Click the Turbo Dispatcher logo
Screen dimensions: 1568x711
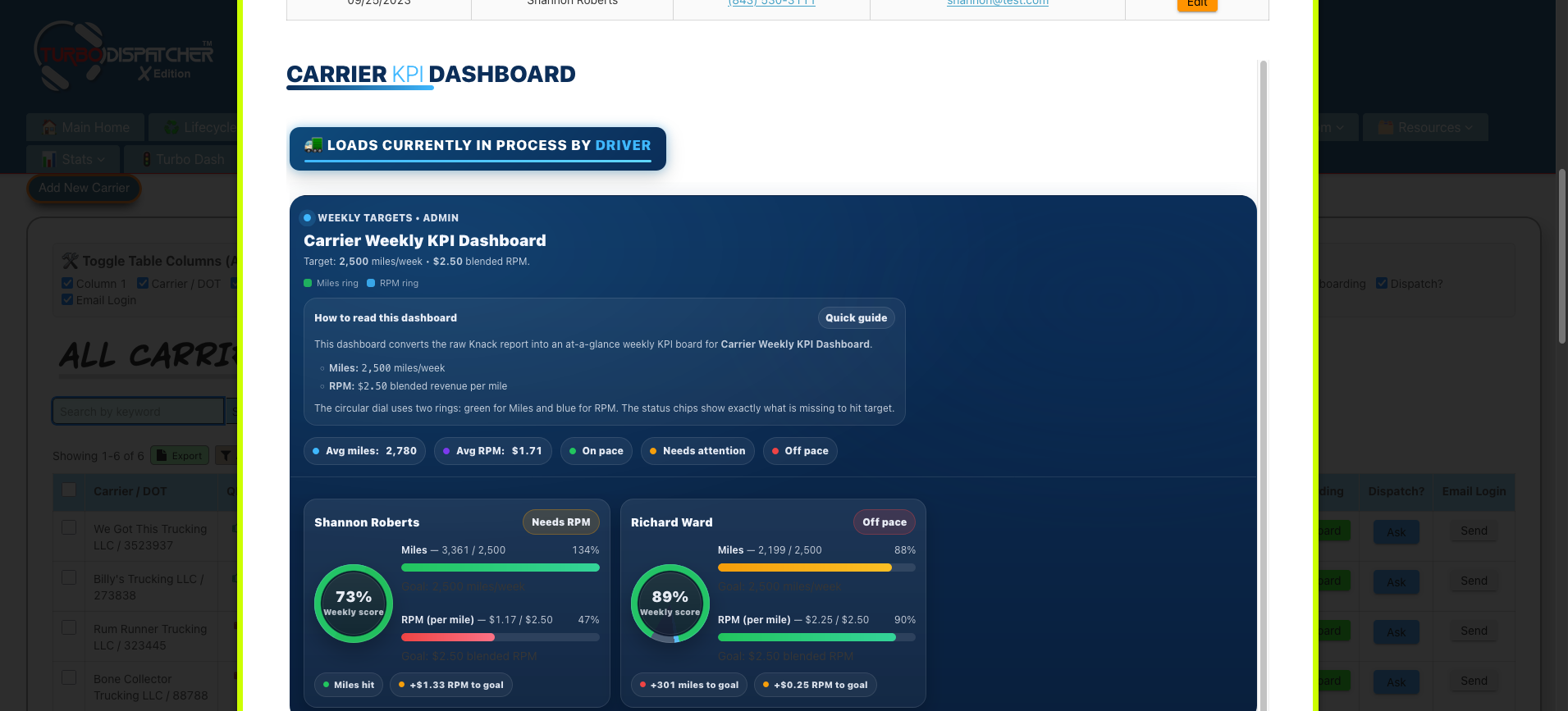pyautogui.click(x=123, y=56)
